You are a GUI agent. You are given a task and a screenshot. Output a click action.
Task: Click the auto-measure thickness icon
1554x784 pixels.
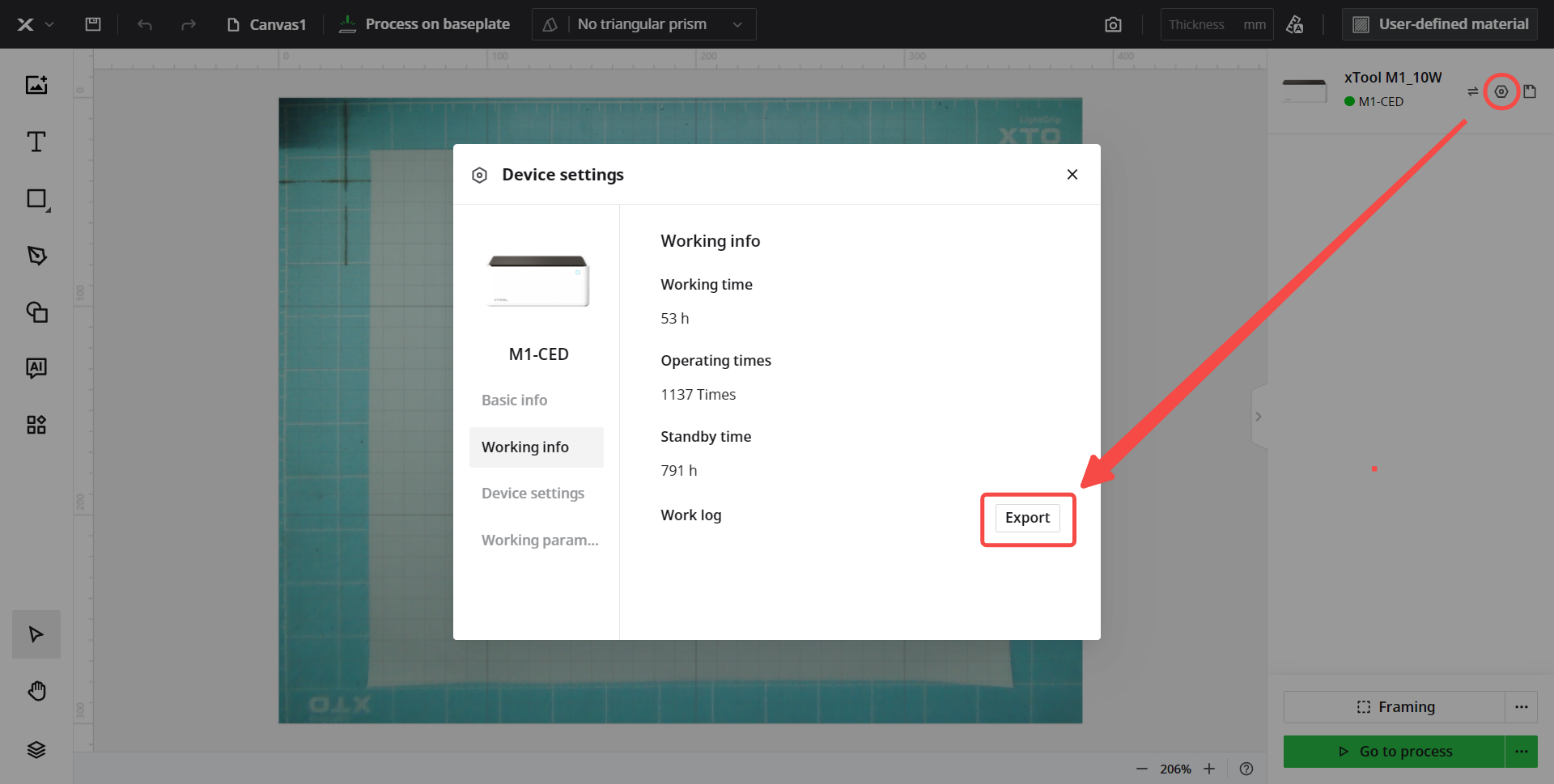(x=1295, y=24)
